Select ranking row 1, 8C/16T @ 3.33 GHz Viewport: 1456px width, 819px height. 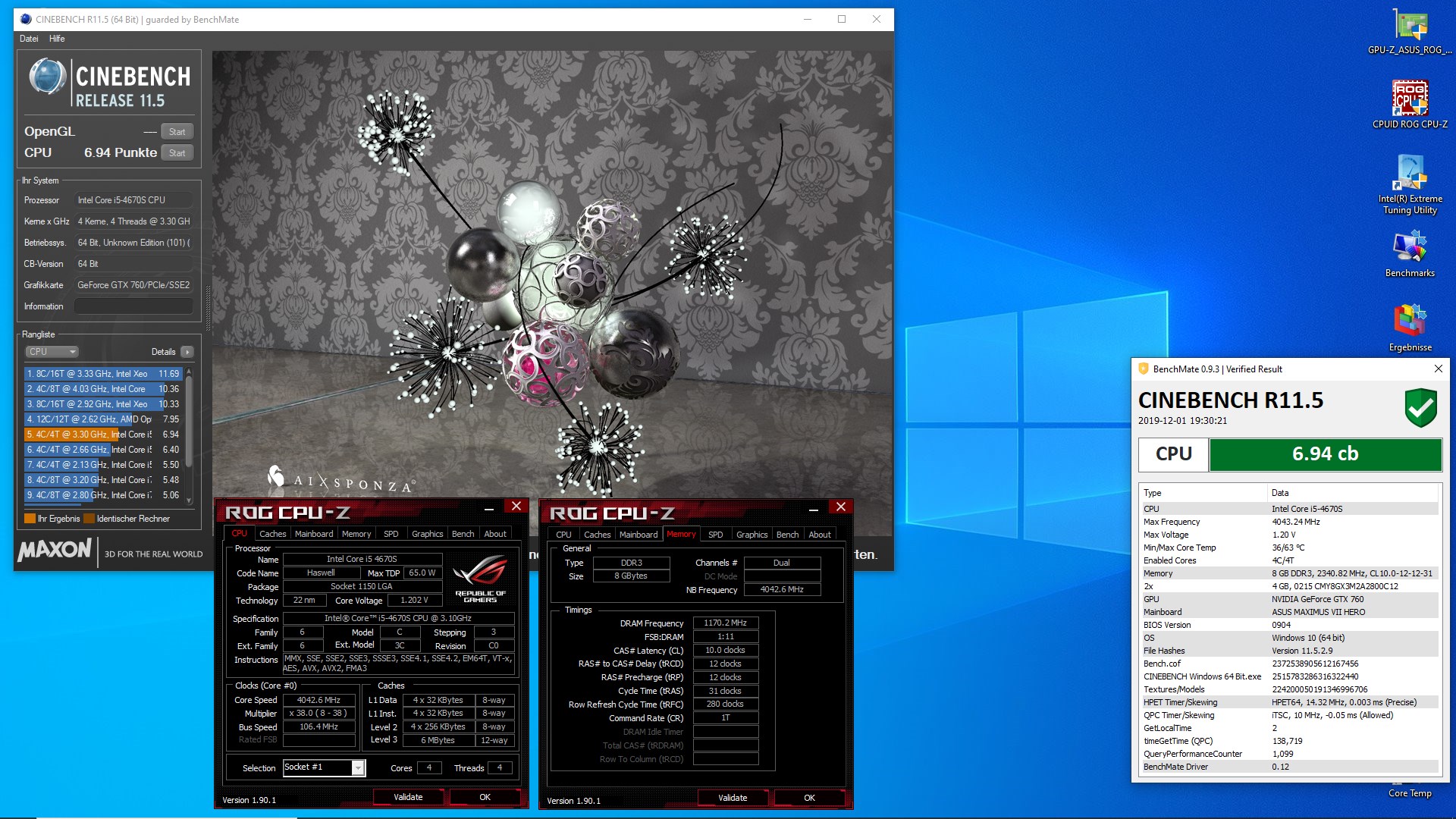pyautogui.click(x=102, y=374)
